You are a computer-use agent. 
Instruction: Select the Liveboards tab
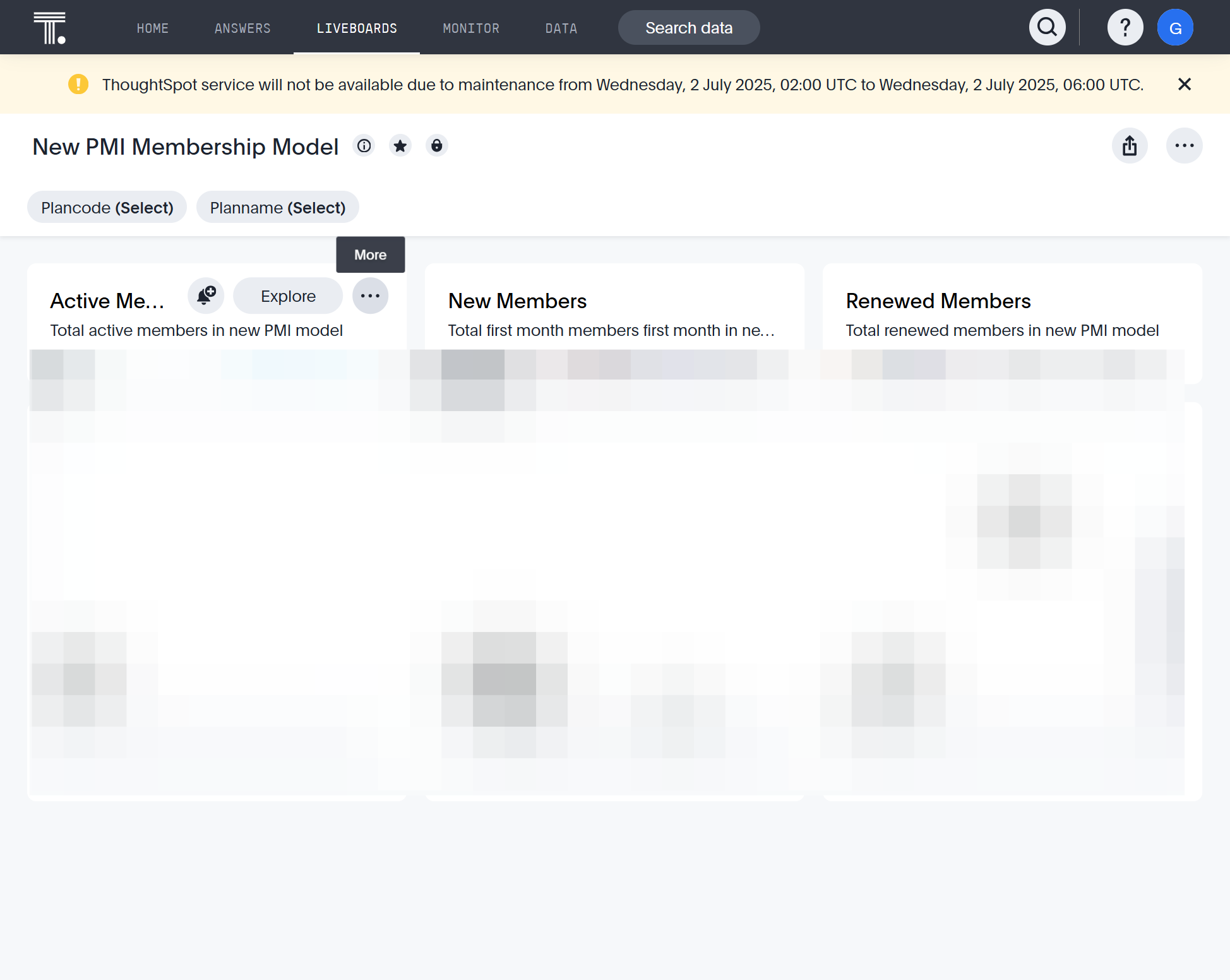[357, 28]
